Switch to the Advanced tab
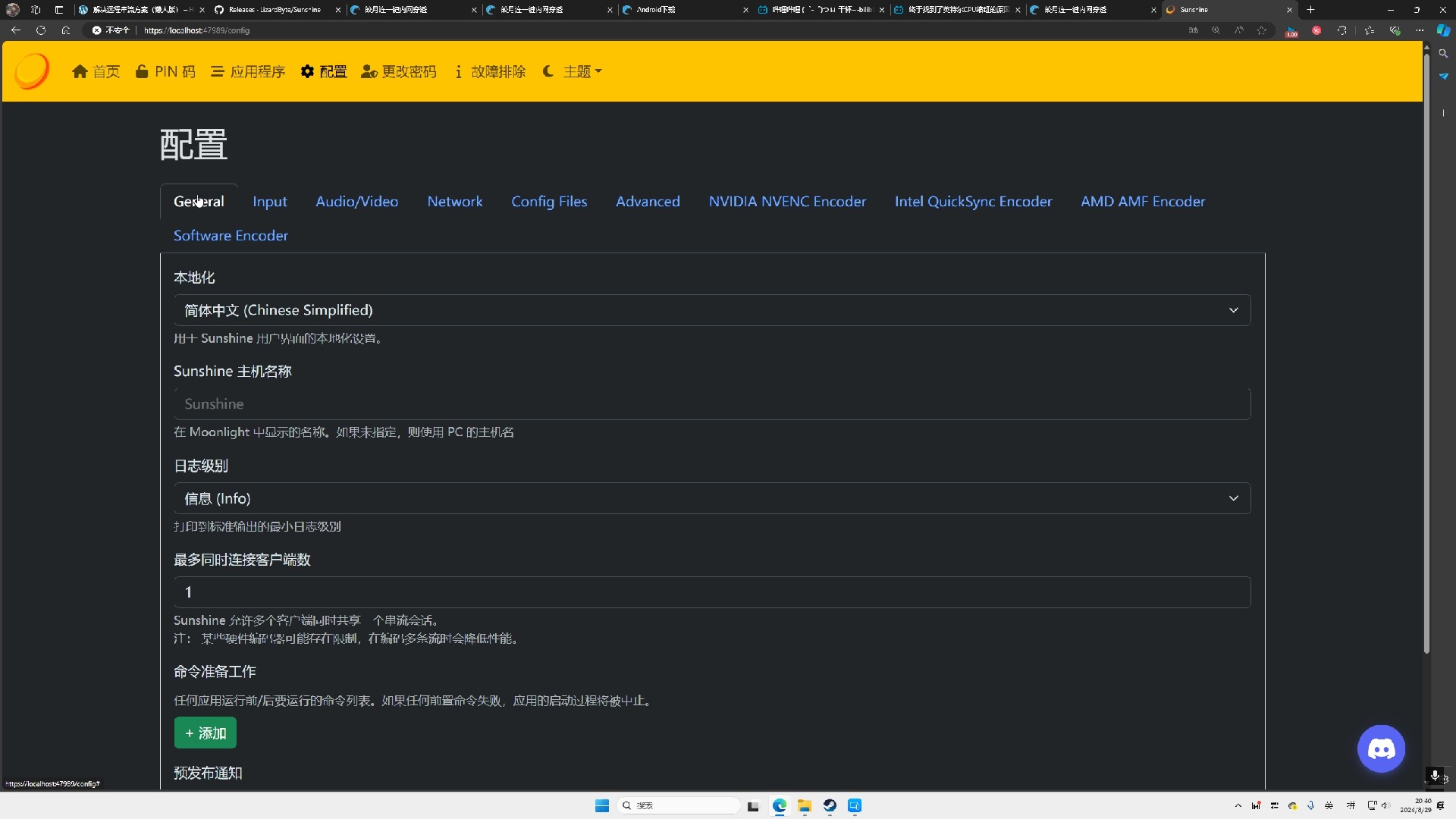The image size is (1456, 819). pos(648,202)
